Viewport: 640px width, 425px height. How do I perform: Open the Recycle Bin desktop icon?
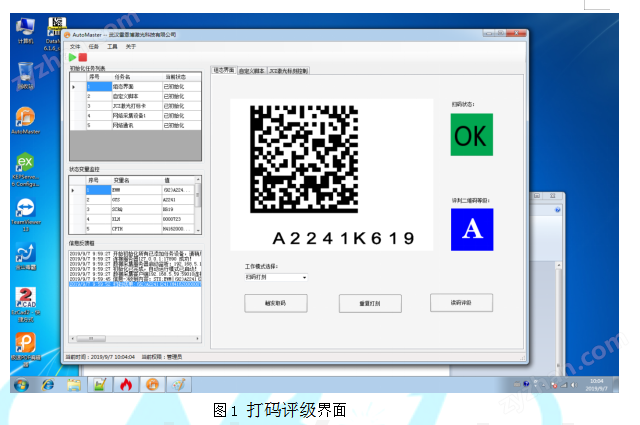pos(25,76)
